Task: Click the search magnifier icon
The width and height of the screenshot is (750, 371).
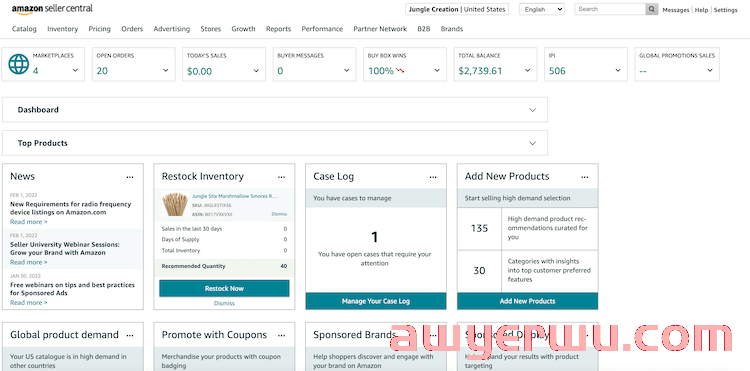Action: (x=652, y=9)
